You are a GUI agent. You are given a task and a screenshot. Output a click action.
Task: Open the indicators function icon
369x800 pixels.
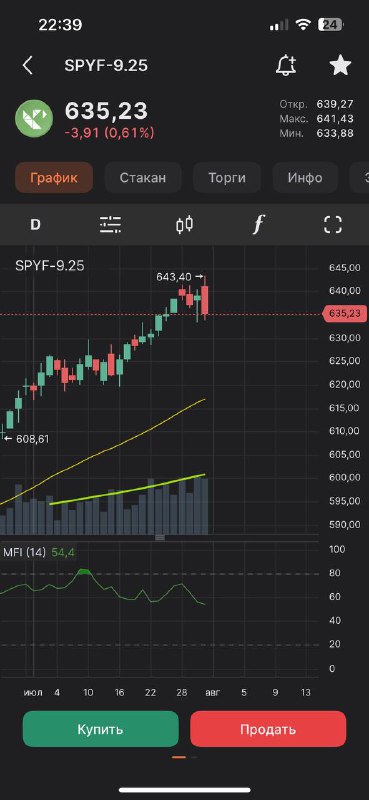[259, 224]
